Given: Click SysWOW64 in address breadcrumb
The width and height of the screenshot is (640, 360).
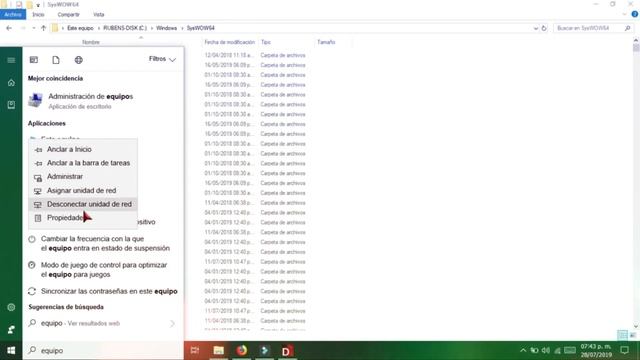Looking at the screenshot, I should [201, 28].
